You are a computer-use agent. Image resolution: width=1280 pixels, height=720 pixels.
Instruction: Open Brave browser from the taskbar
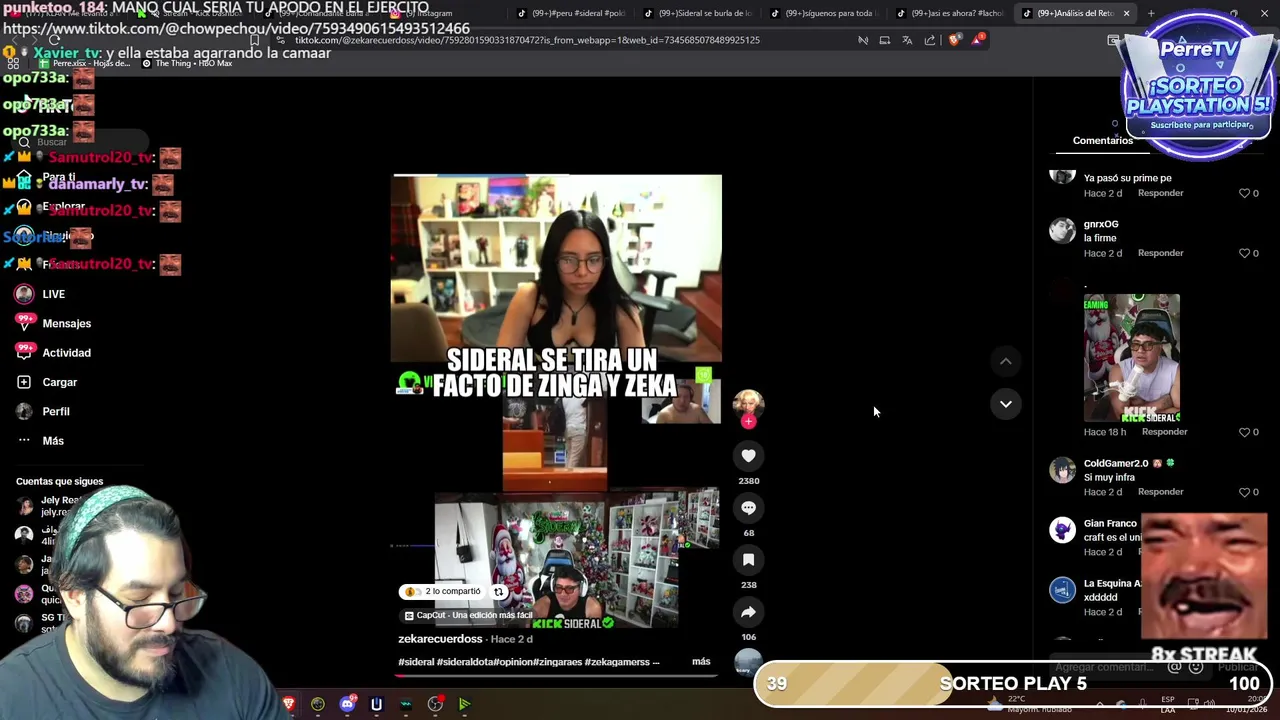289,704
